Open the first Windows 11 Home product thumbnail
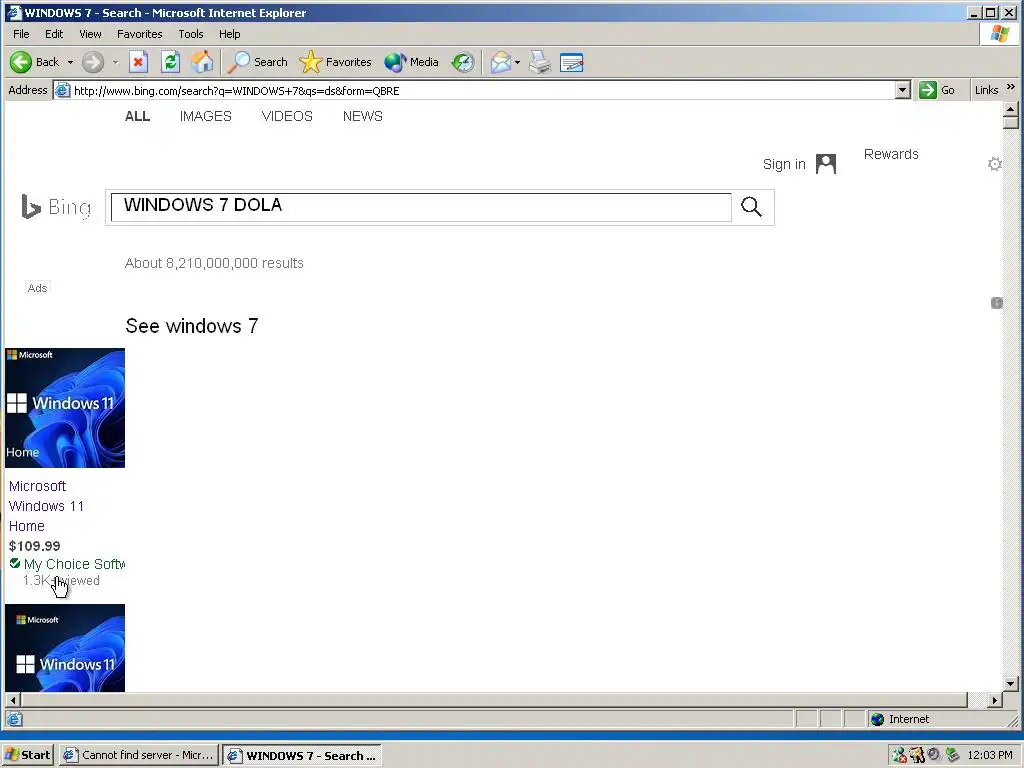Viewport: 1024px width, 768px height. [65, 408]
